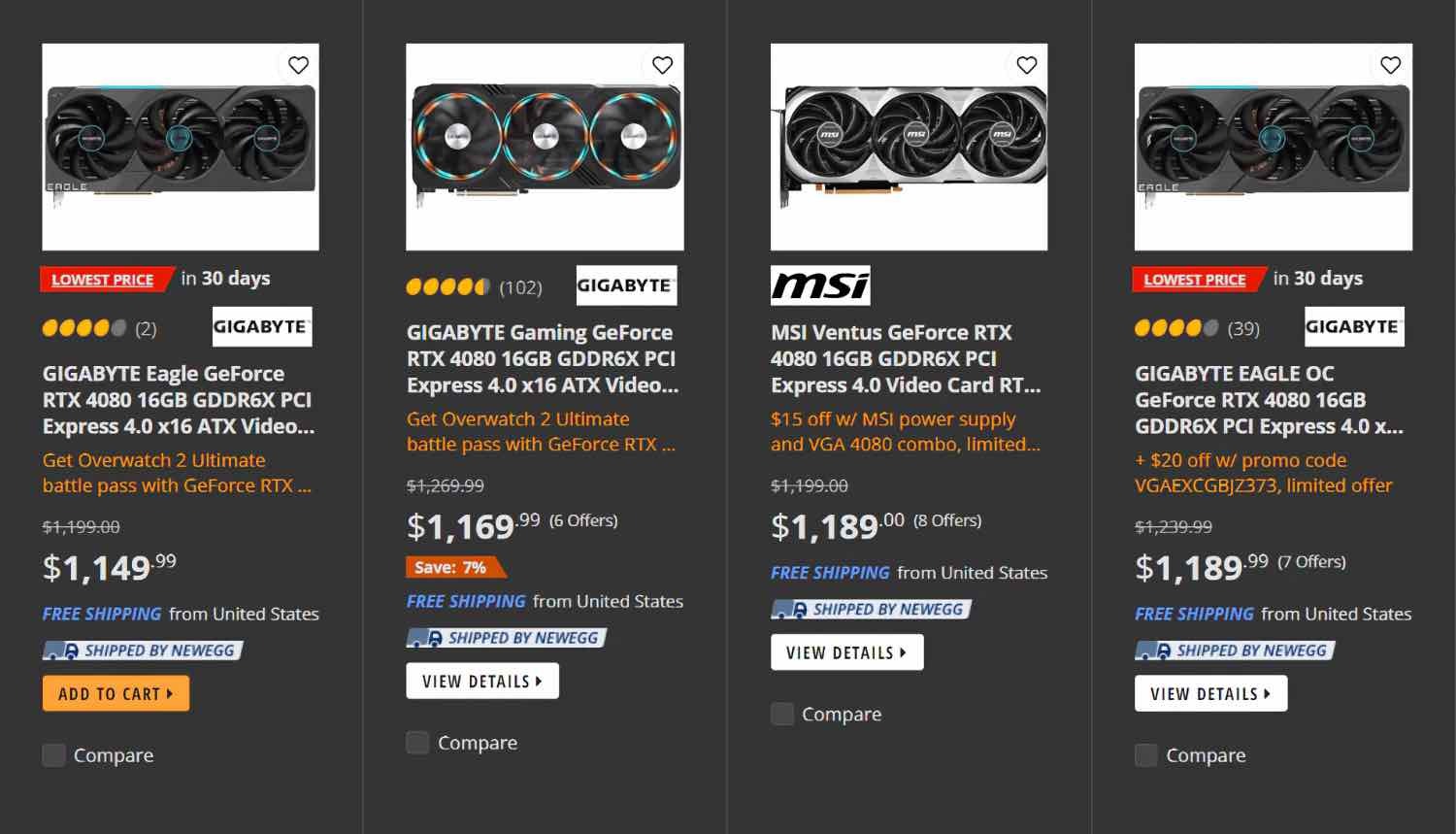Add GIGABYTE Eagle RTX 4080 to wishlist

click(x=298, y=65)
